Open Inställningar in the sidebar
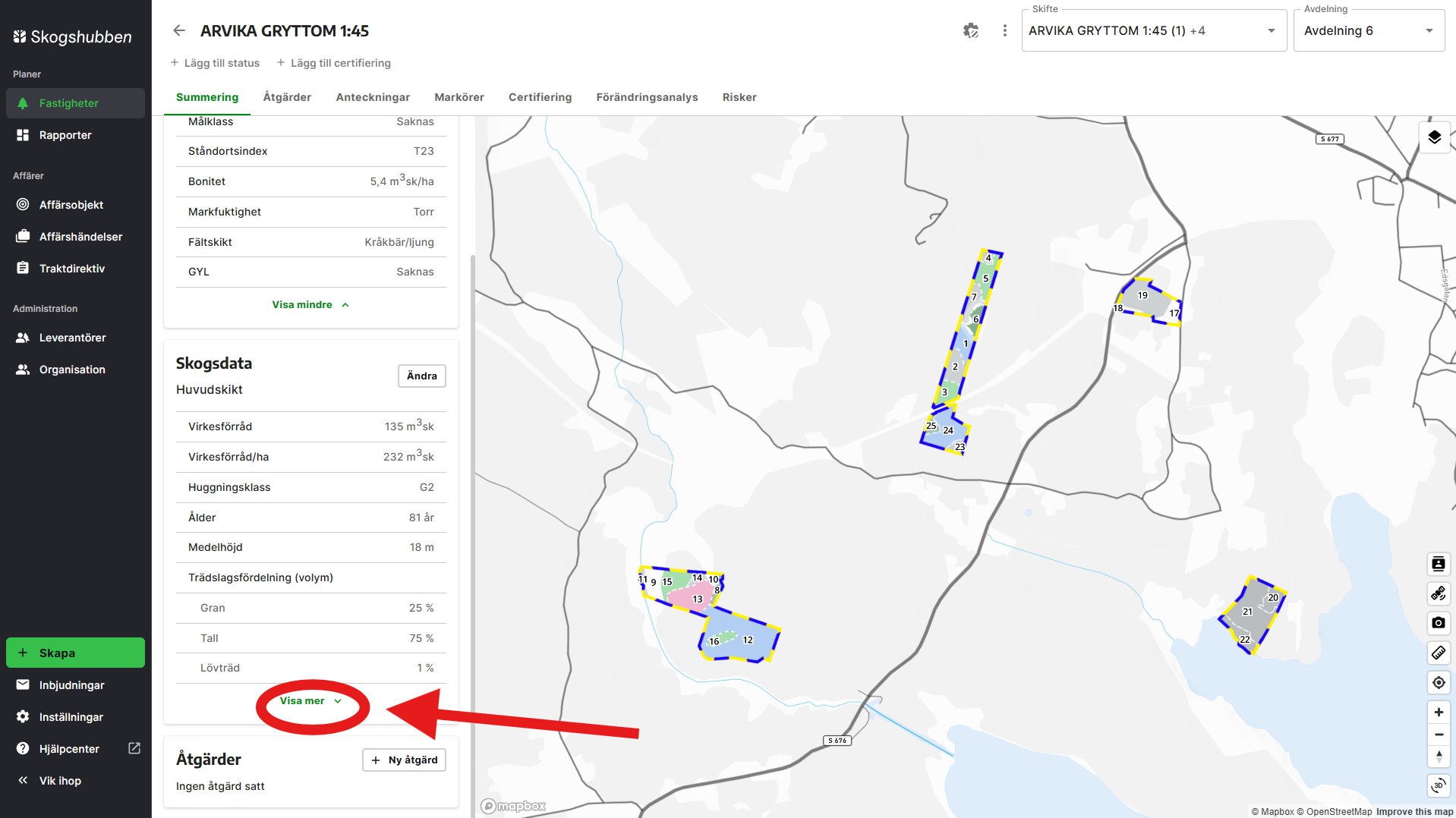 pos(75,717)
